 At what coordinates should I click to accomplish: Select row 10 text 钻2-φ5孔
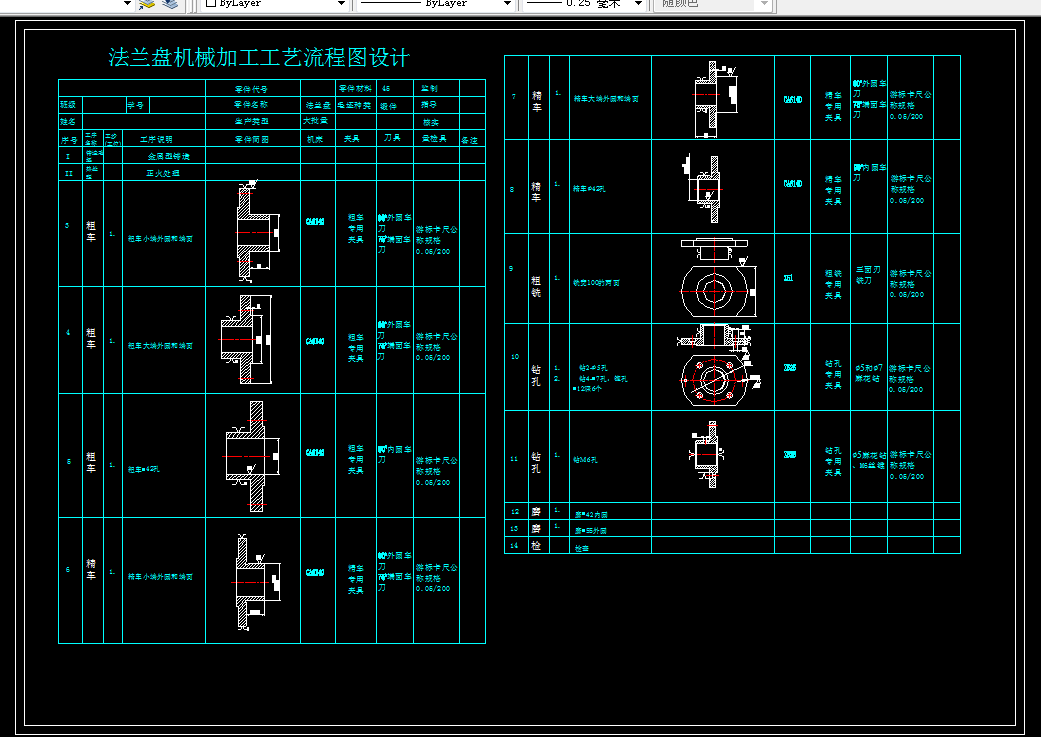coord(594,368)
